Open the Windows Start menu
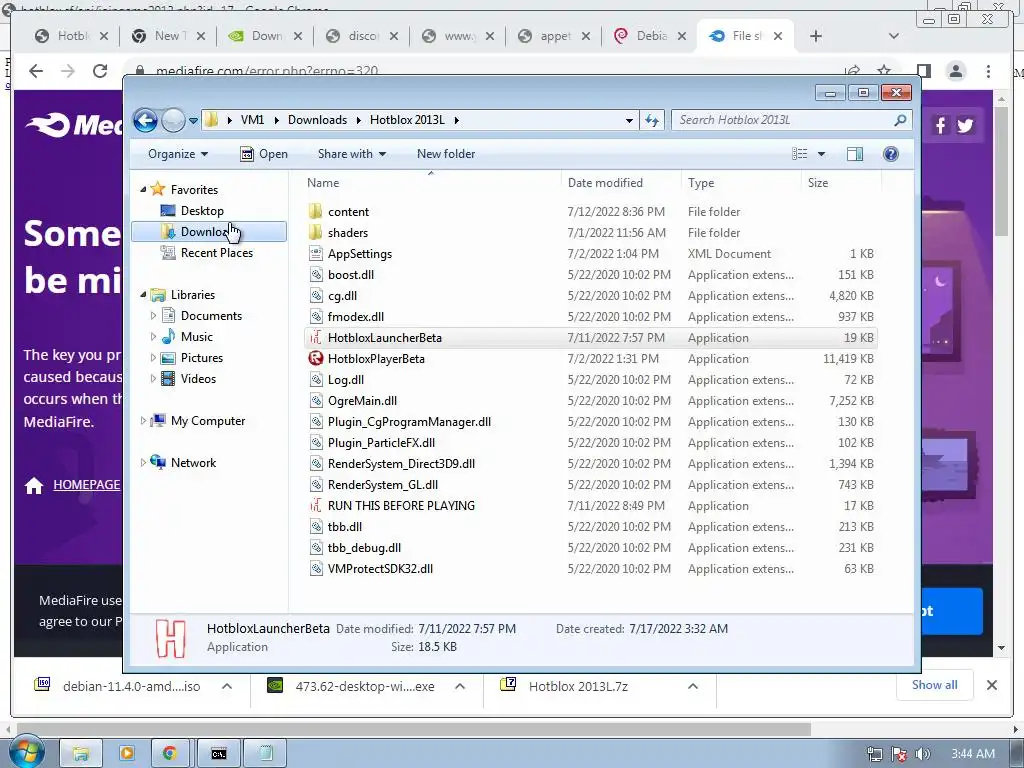The image size is (1024, 768). (x=26, y=753)
